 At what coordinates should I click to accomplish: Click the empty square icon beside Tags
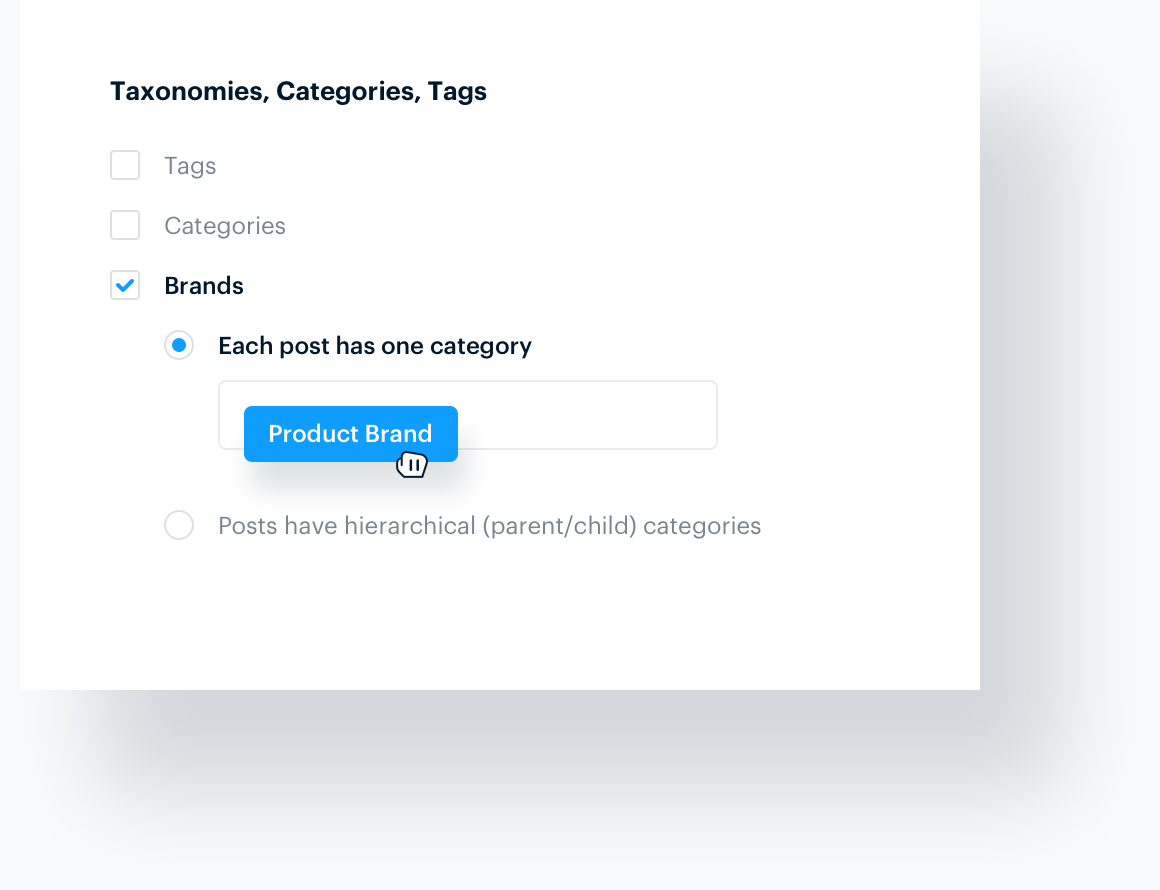(x=124, y=165)
